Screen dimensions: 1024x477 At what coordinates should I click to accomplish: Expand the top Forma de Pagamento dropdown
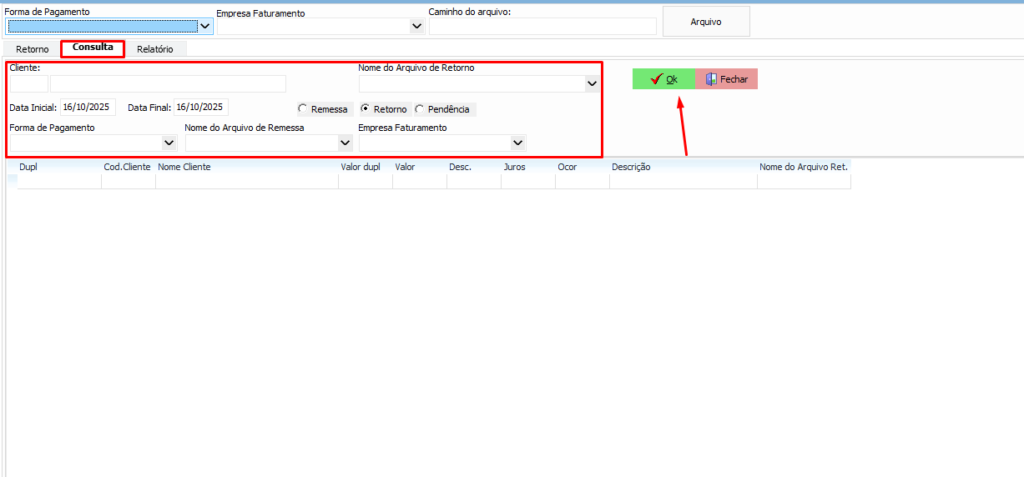click(205, 27)
